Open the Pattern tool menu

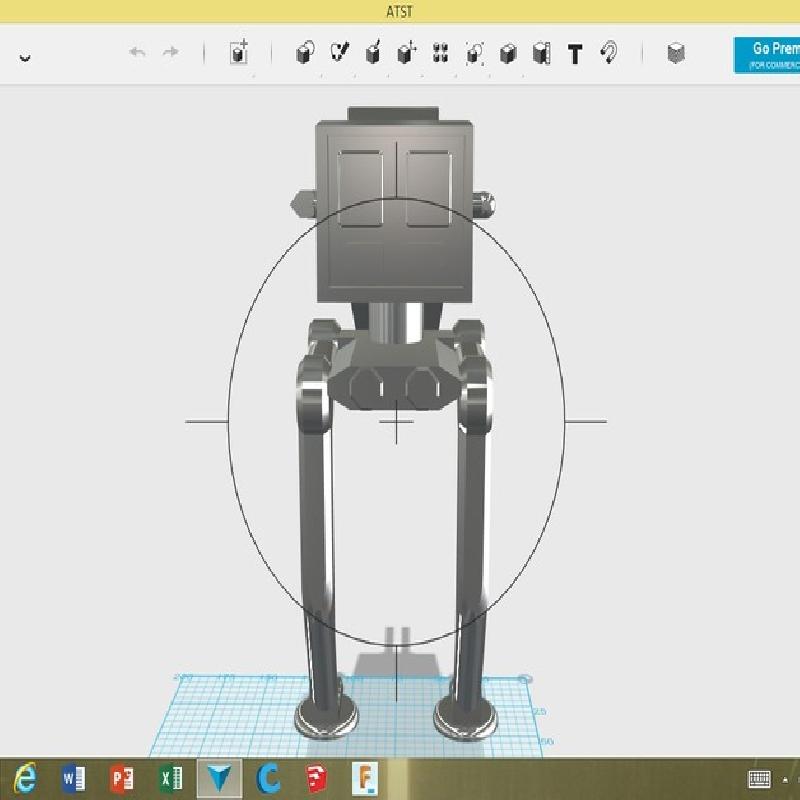[440, 53]
